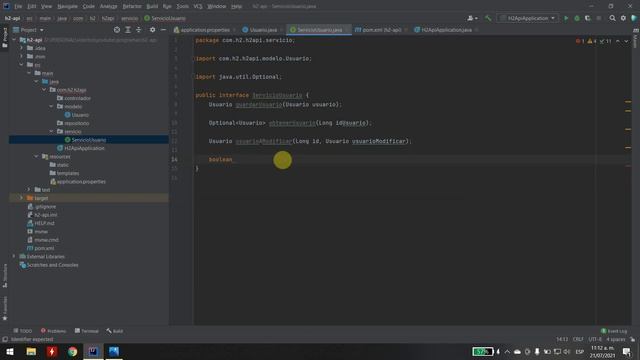This screenshot has width=640, height=360.
Task: Click Run with Coverage icon
Action: [x=588, y=18]
